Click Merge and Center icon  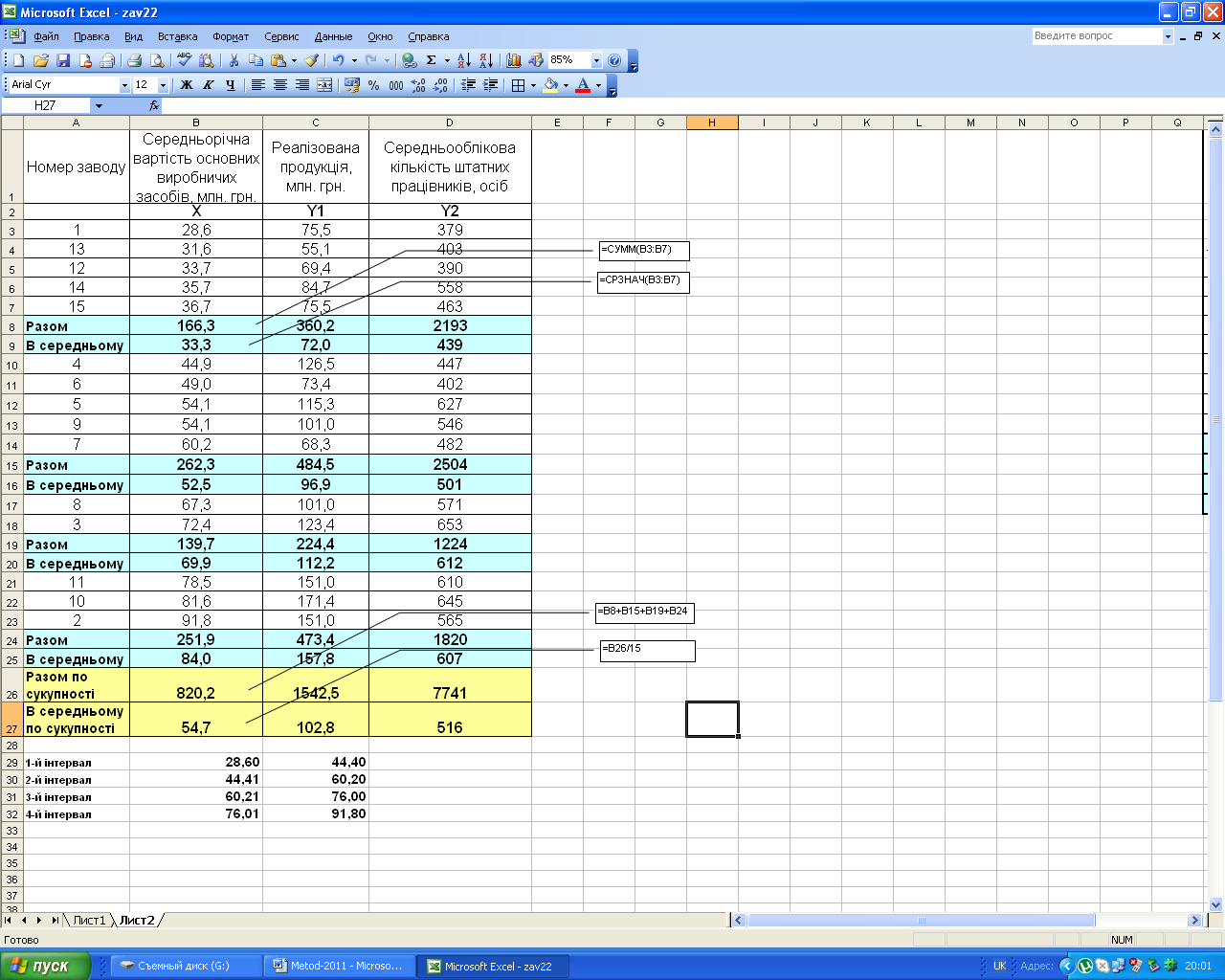[x=324, y=85]
